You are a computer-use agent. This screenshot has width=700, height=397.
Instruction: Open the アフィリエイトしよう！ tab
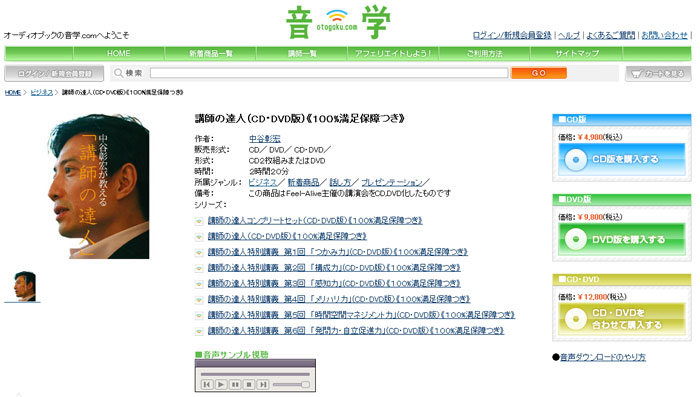393,53
